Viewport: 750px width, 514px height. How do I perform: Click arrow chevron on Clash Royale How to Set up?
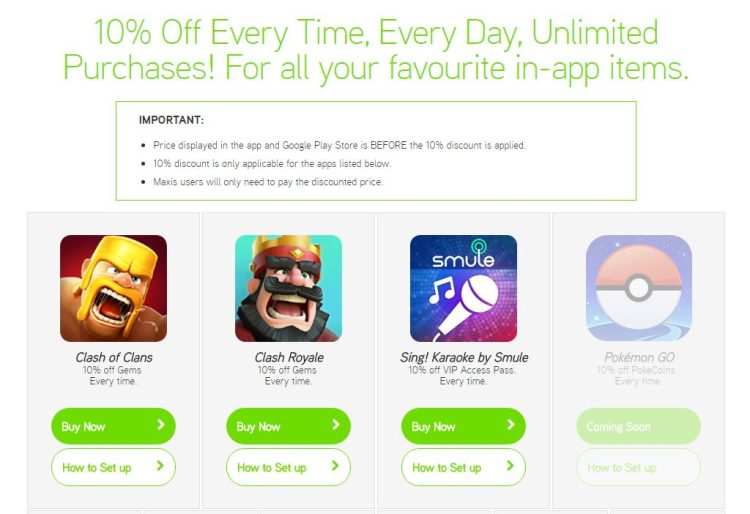pos(335,466)
